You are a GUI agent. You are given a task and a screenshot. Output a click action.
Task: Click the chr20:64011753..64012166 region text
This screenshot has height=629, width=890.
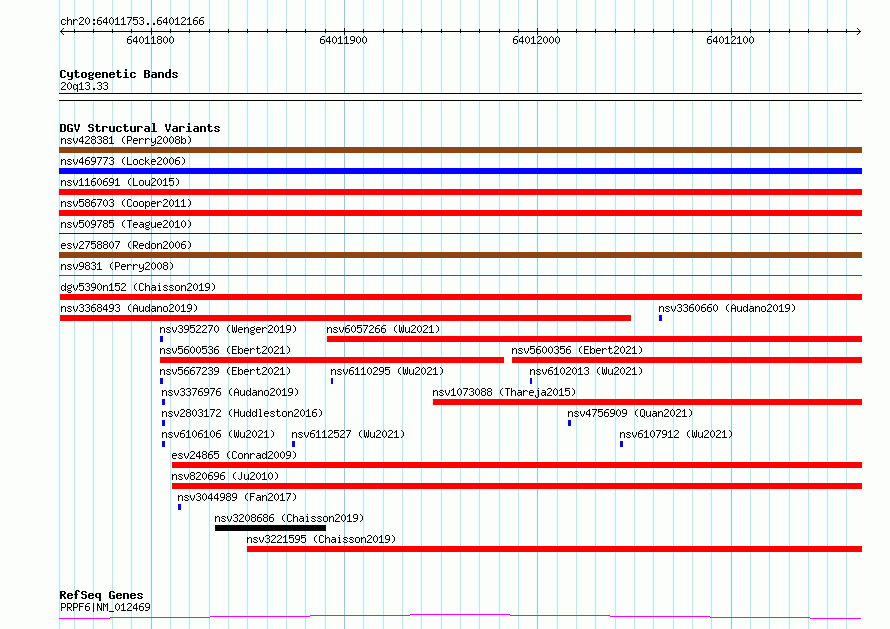(132, 22)
